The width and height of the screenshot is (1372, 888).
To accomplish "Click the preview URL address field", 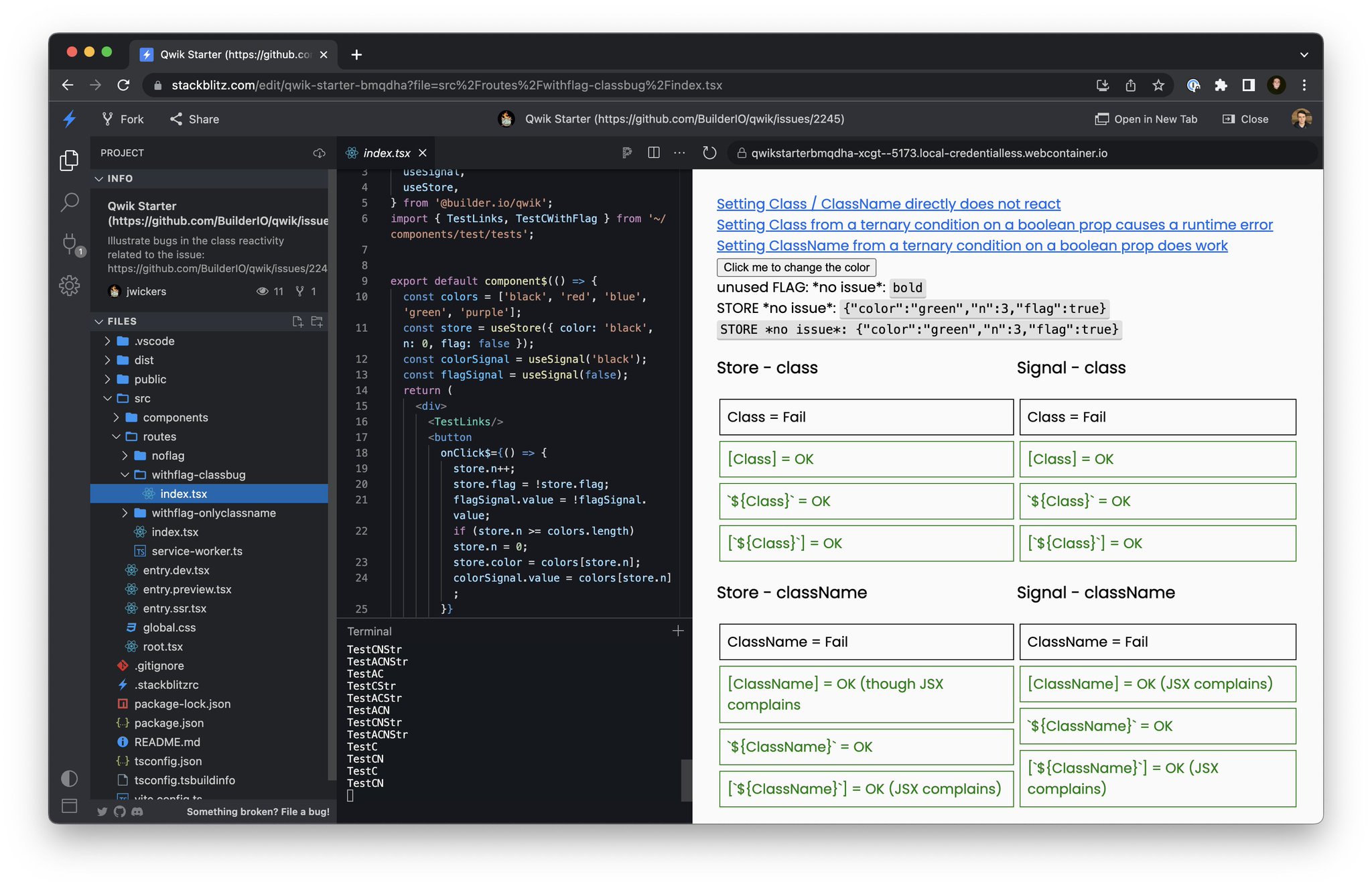I will pyautogui.click(x=938, y=153).
